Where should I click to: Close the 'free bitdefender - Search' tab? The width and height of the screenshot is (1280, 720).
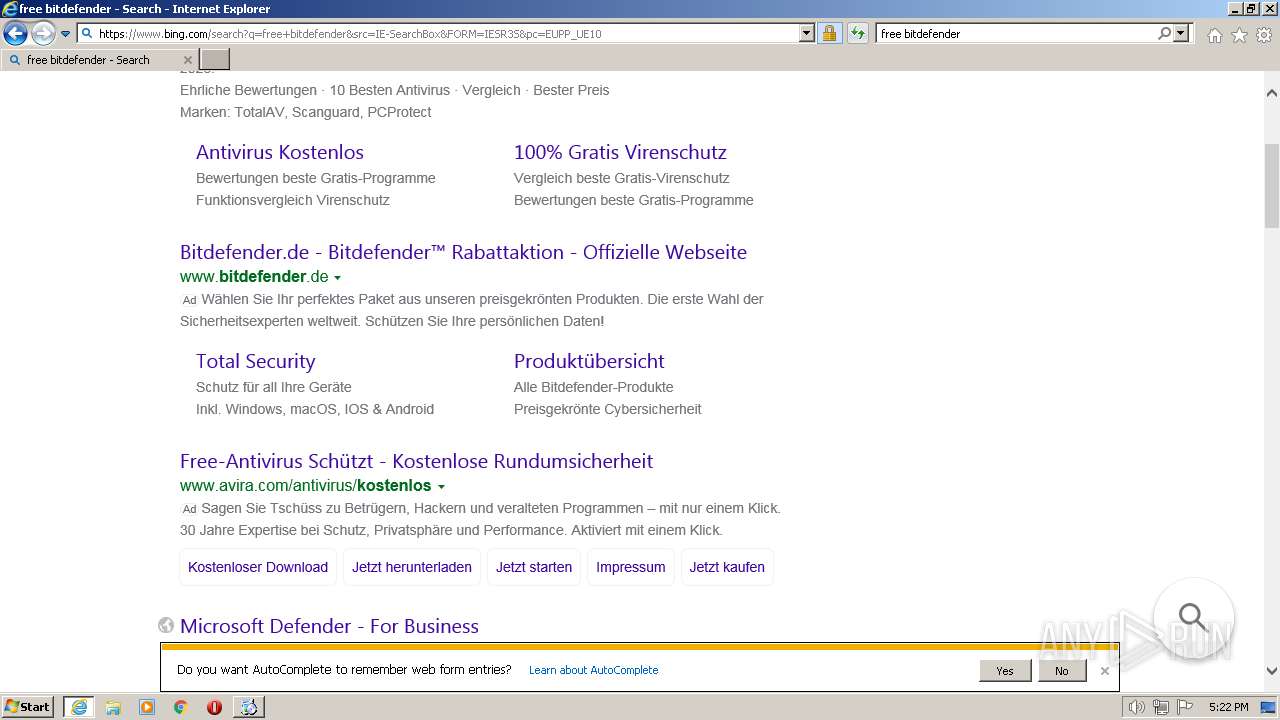pos(187,60)
